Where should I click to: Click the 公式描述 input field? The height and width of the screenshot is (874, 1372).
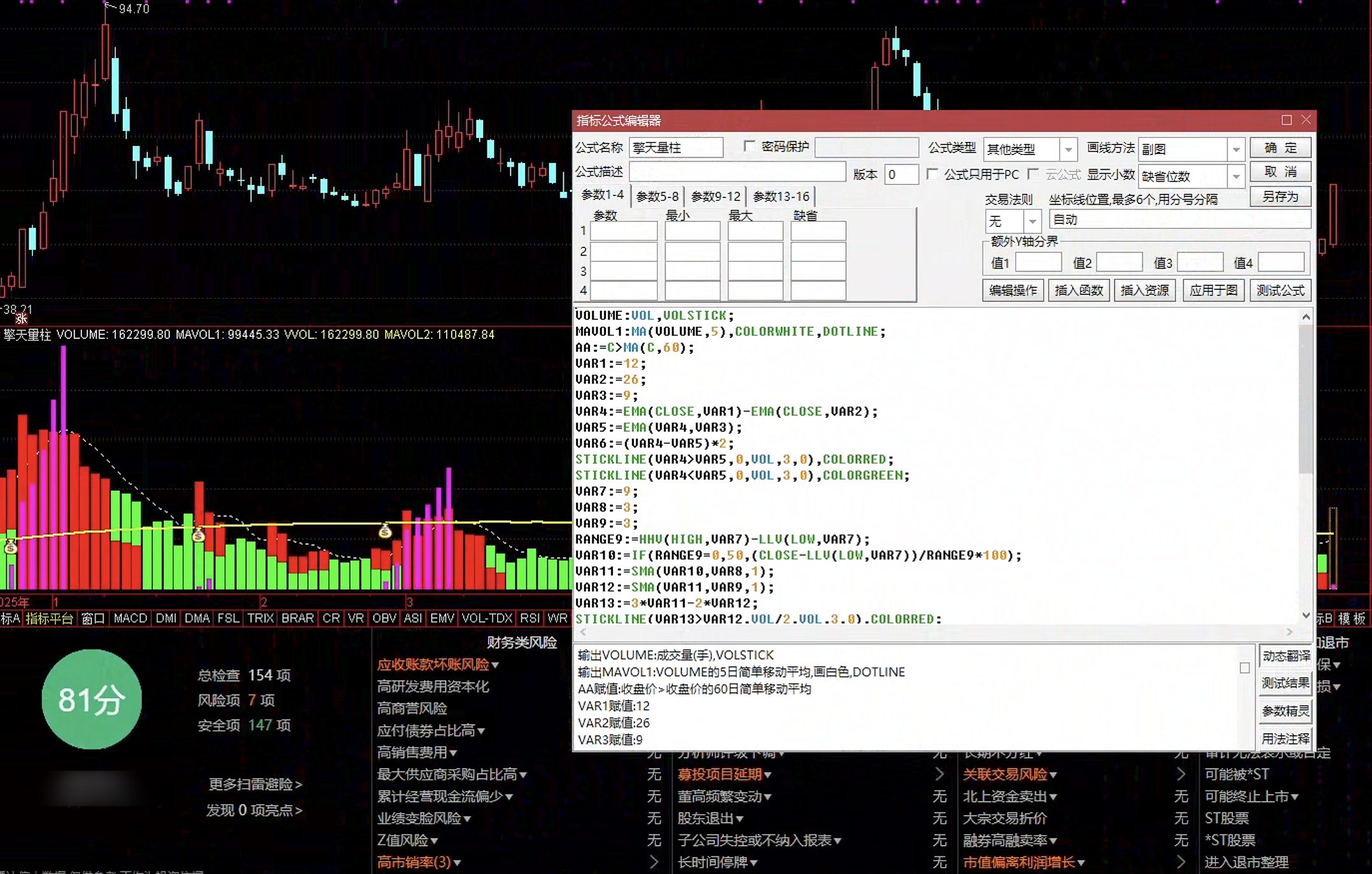pos(738,172)
